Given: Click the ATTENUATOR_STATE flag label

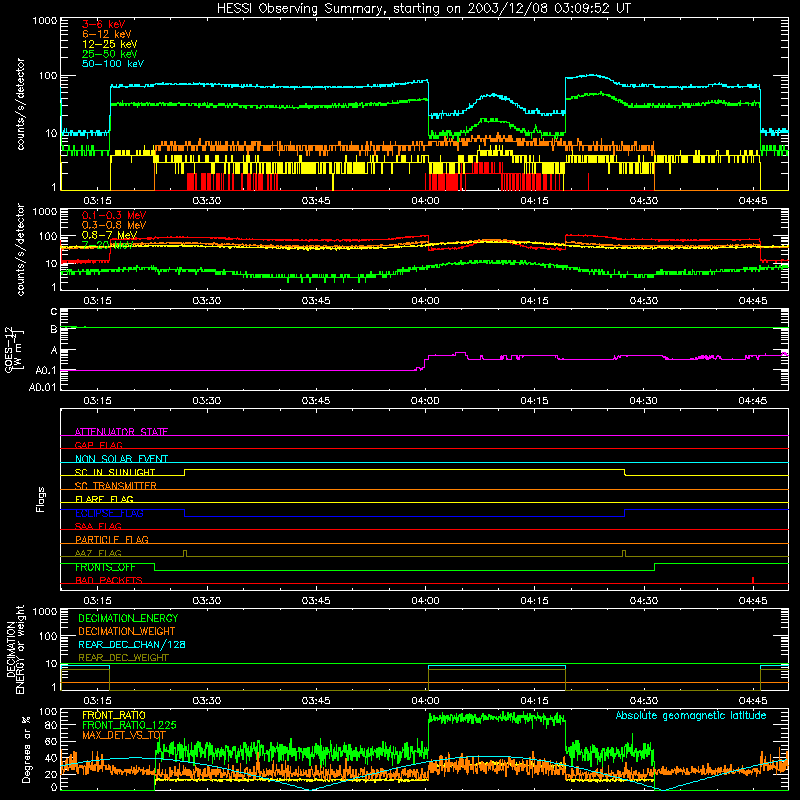Looking at the screenshot, I should pos(121,432).
